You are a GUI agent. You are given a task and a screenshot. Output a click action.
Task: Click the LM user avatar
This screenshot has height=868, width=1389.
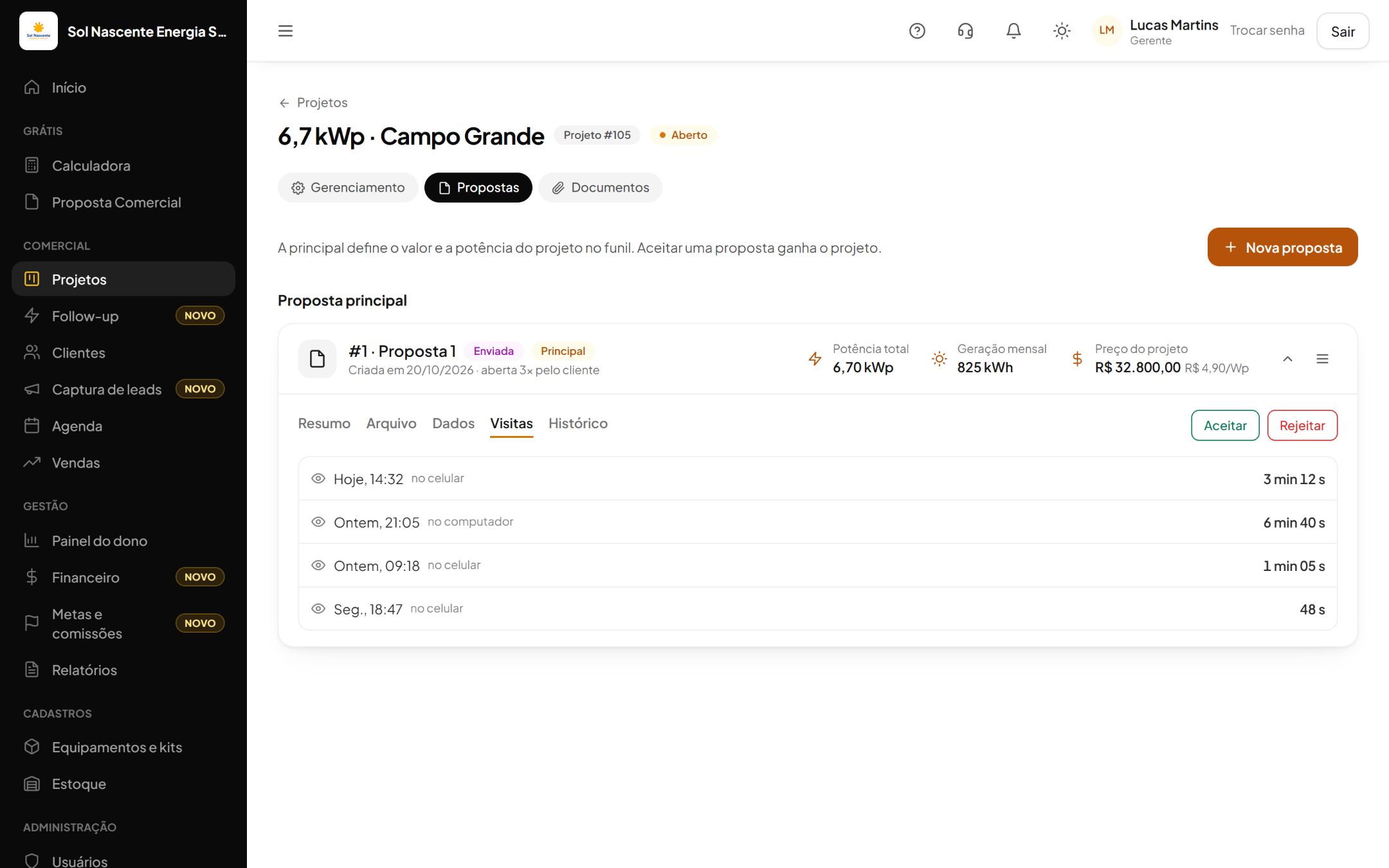[x=1107, y=31]
